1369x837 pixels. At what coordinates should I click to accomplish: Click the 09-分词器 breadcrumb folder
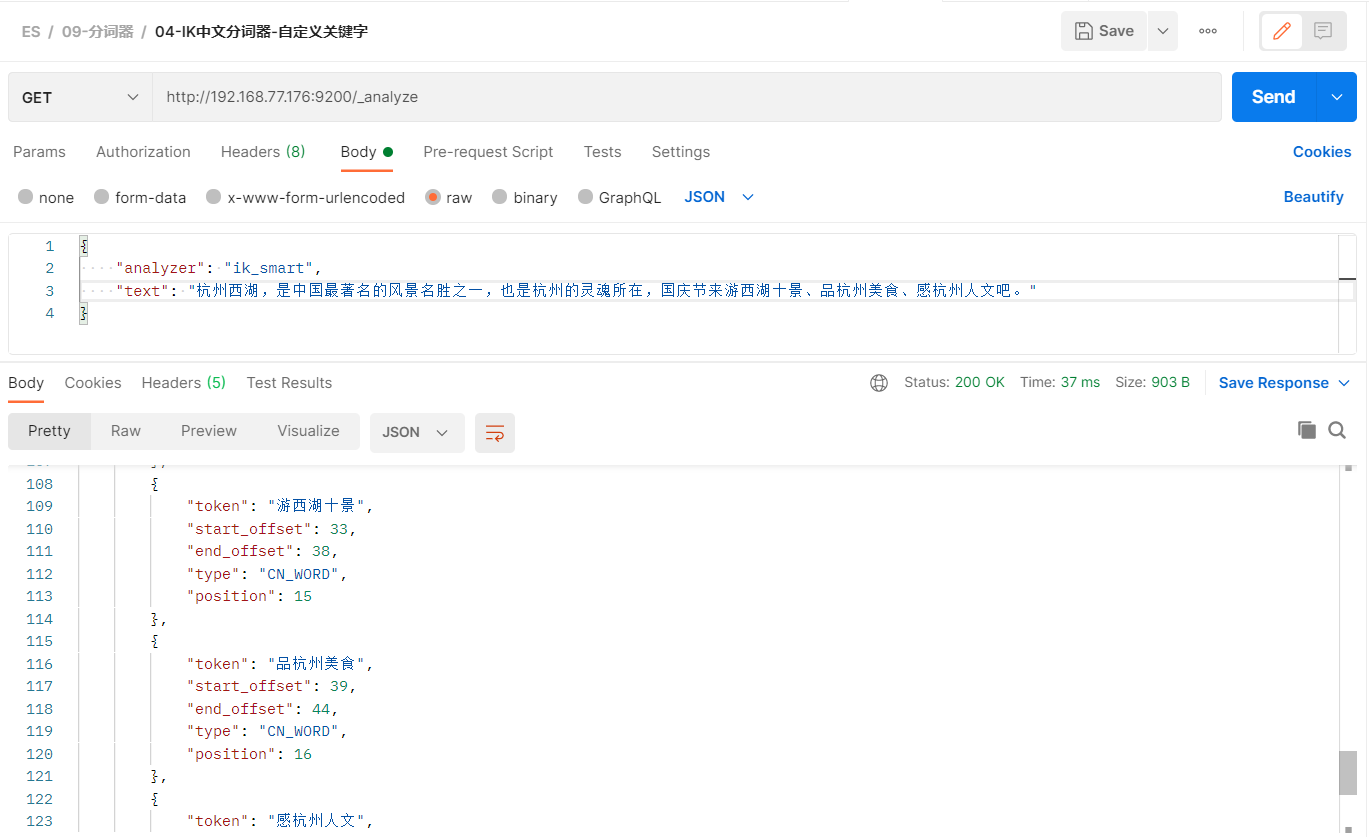tap(98, 32)
